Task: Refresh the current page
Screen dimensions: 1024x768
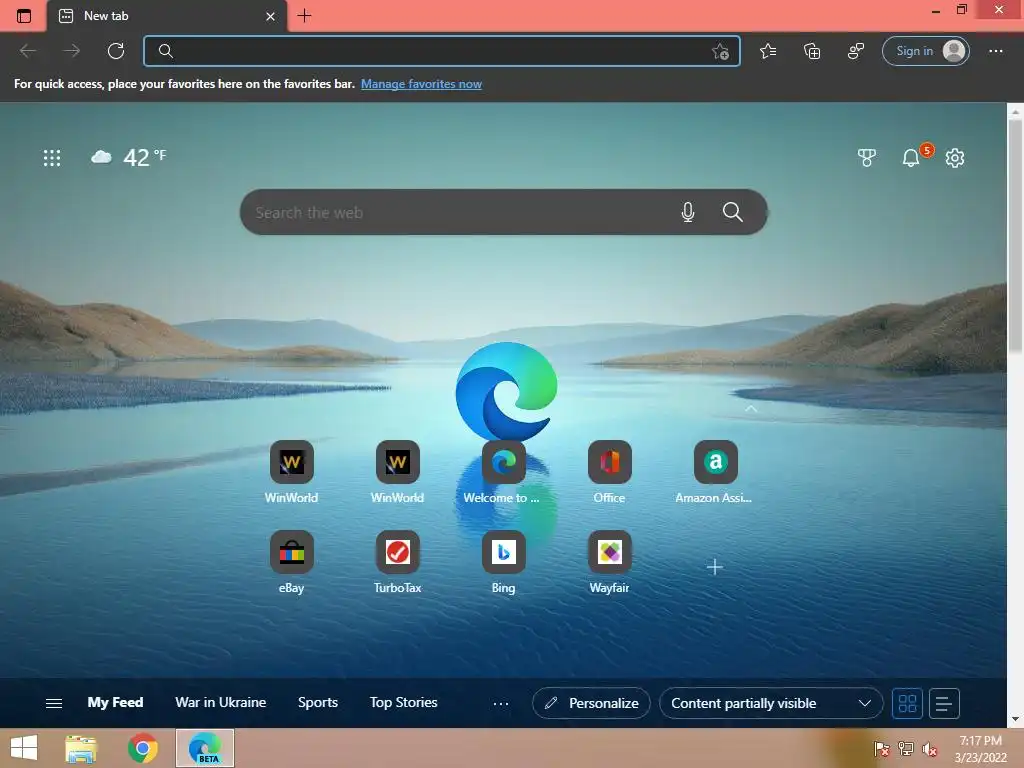Action: click(x=116, y=51)
